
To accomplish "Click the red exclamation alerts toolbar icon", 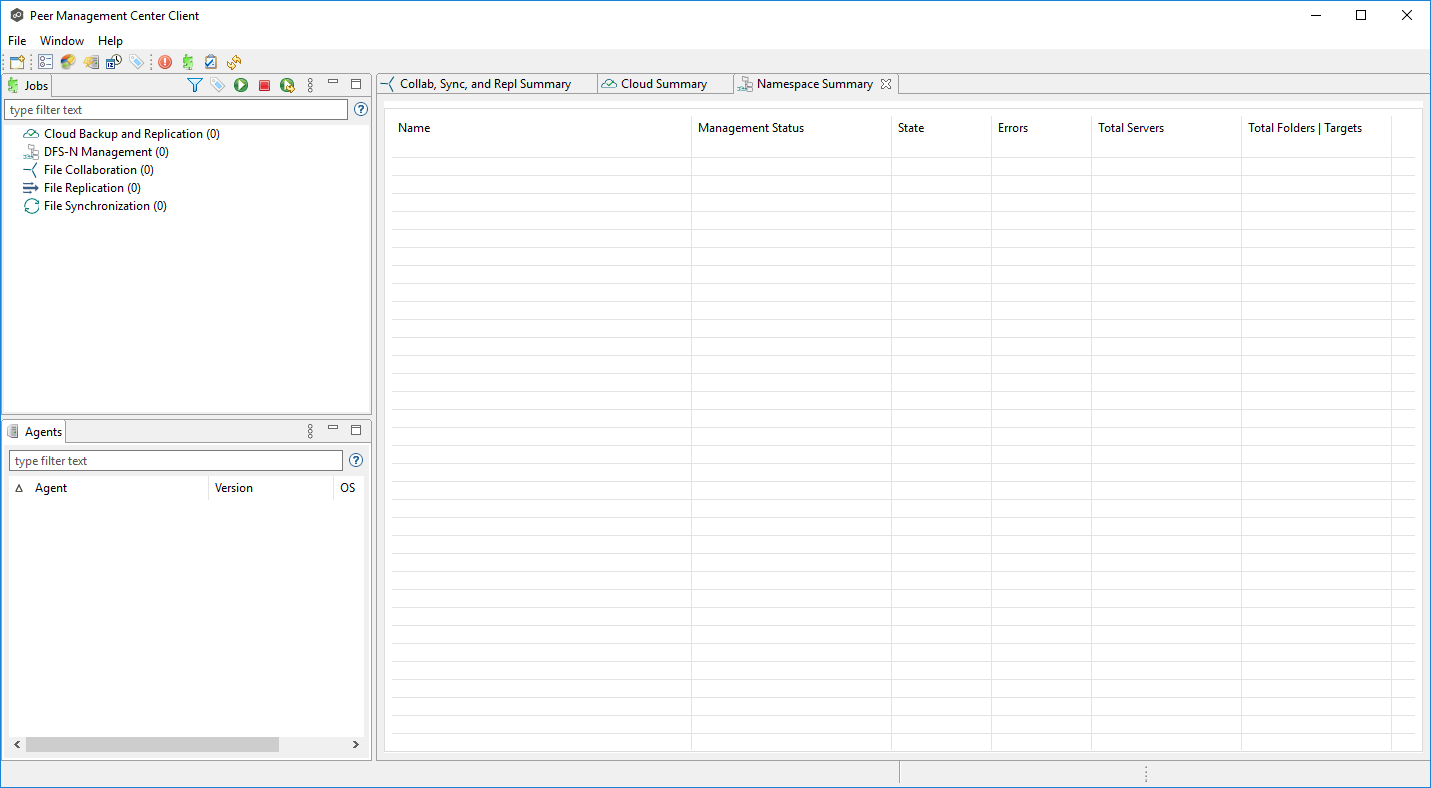I will click(x=165, y=62).
